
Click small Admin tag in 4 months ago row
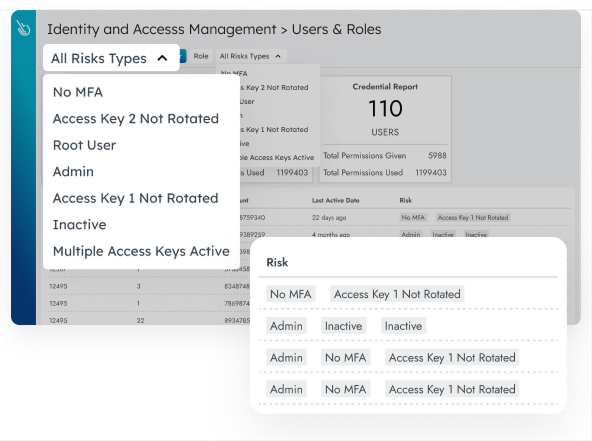[x=411, y=234]
